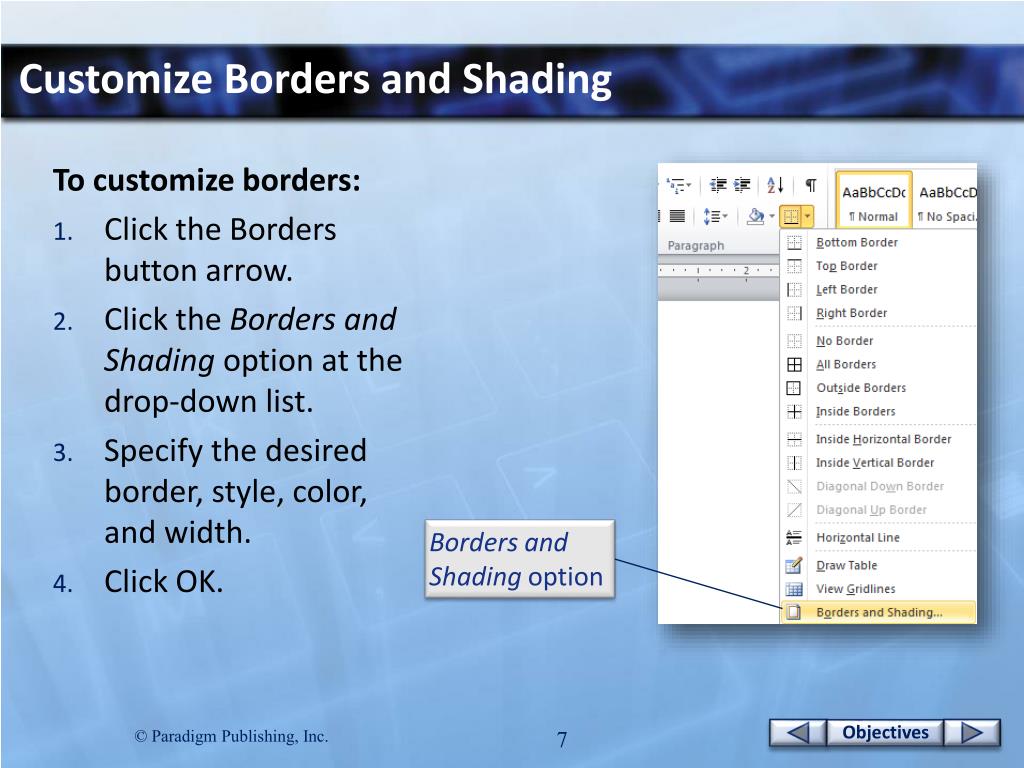Click the 'To customize borders:' heading

point(206,180)
